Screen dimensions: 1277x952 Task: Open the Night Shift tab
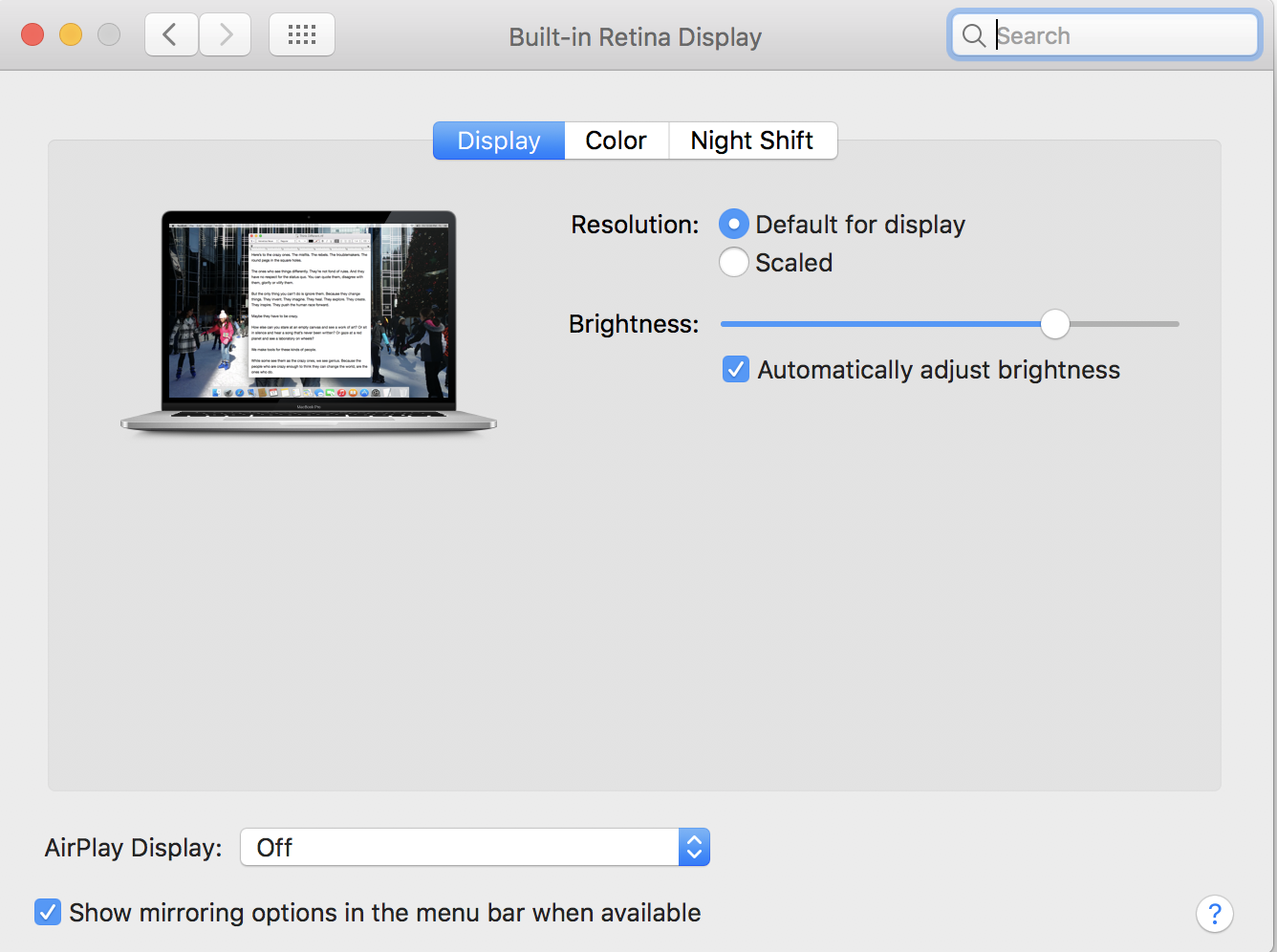752,141
